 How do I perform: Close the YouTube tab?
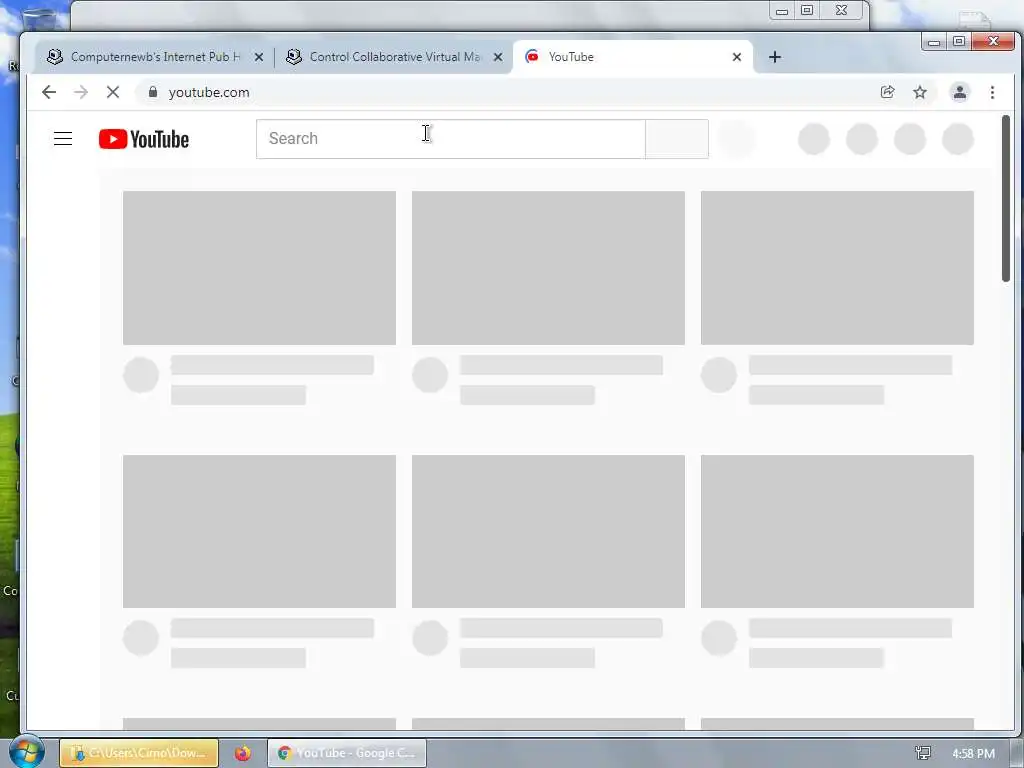[x=737, y=57]
